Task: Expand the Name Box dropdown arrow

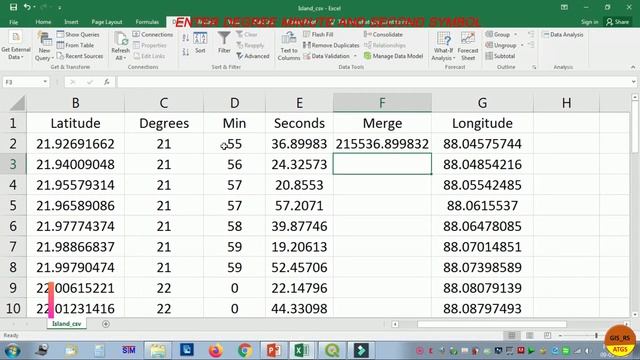Action: 45,82
